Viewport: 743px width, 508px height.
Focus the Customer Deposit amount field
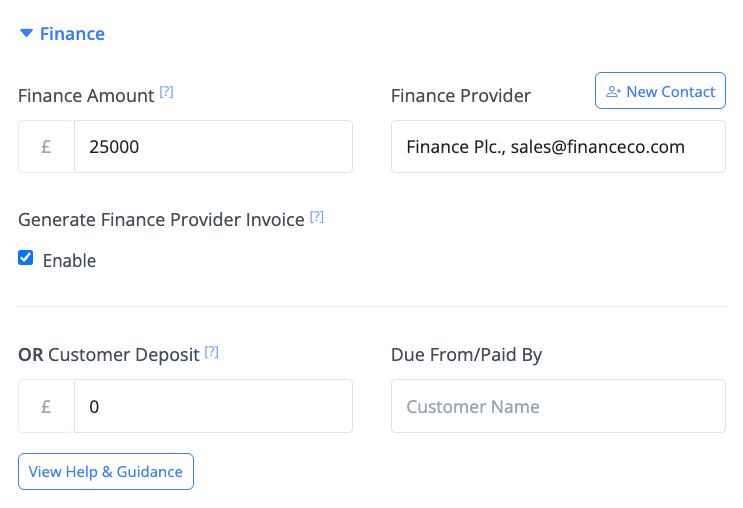212,407
